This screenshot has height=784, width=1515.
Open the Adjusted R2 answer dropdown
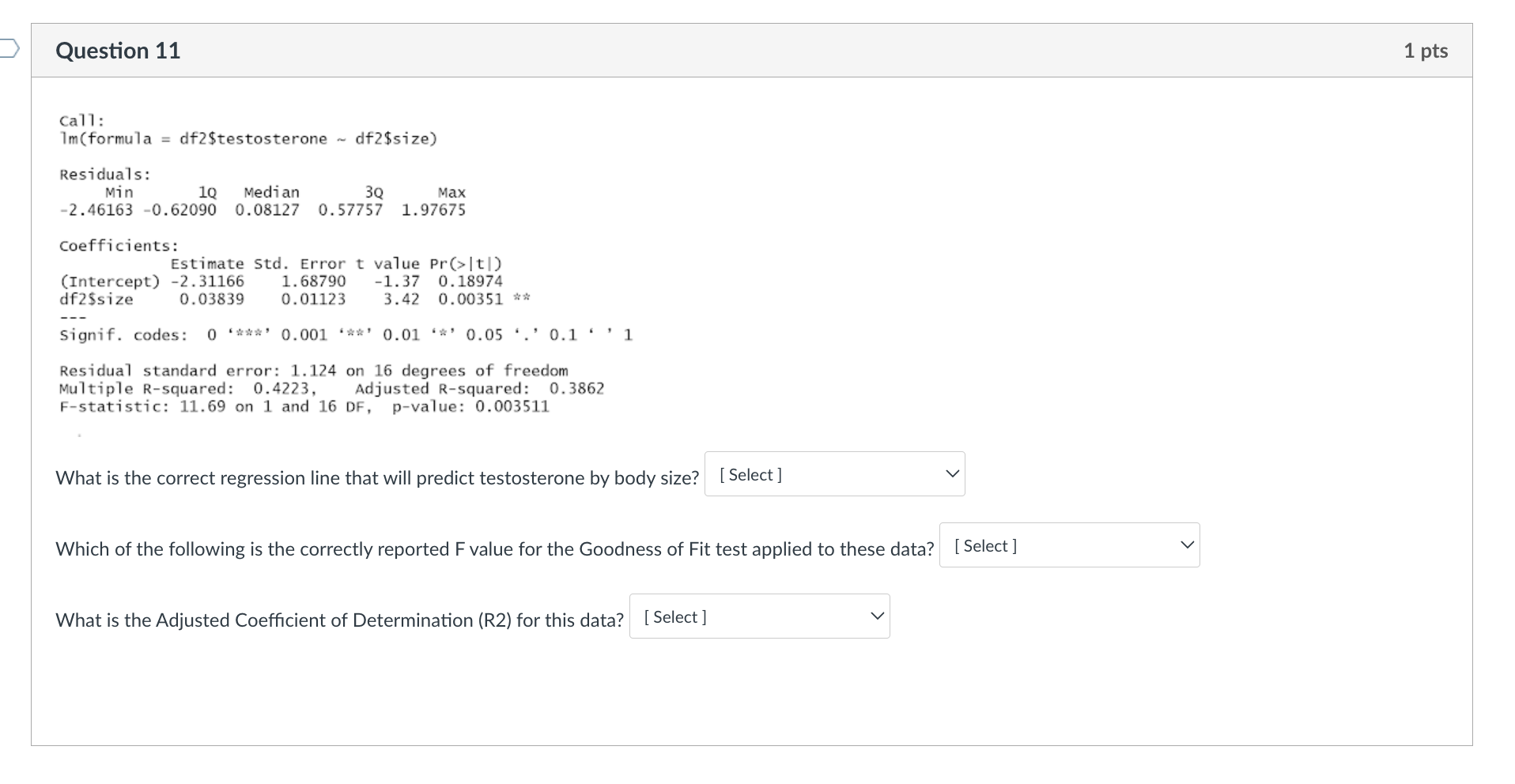click(x=759, y=616)
